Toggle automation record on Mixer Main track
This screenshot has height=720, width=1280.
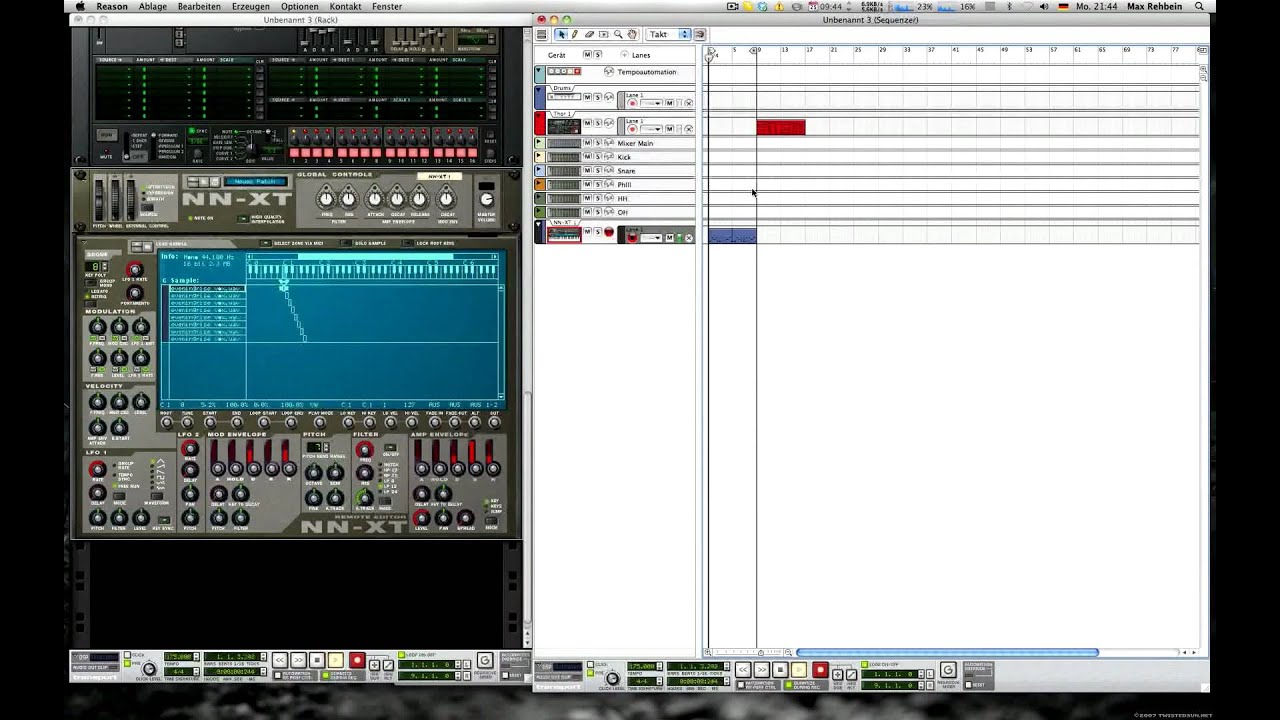(x=608, y=143)
